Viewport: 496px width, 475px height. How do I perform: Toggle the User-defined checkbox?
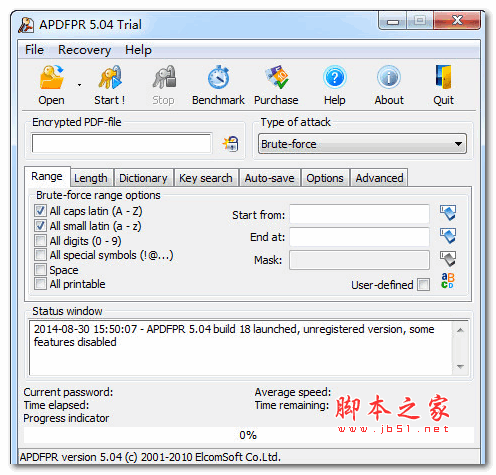coord(424,285)
